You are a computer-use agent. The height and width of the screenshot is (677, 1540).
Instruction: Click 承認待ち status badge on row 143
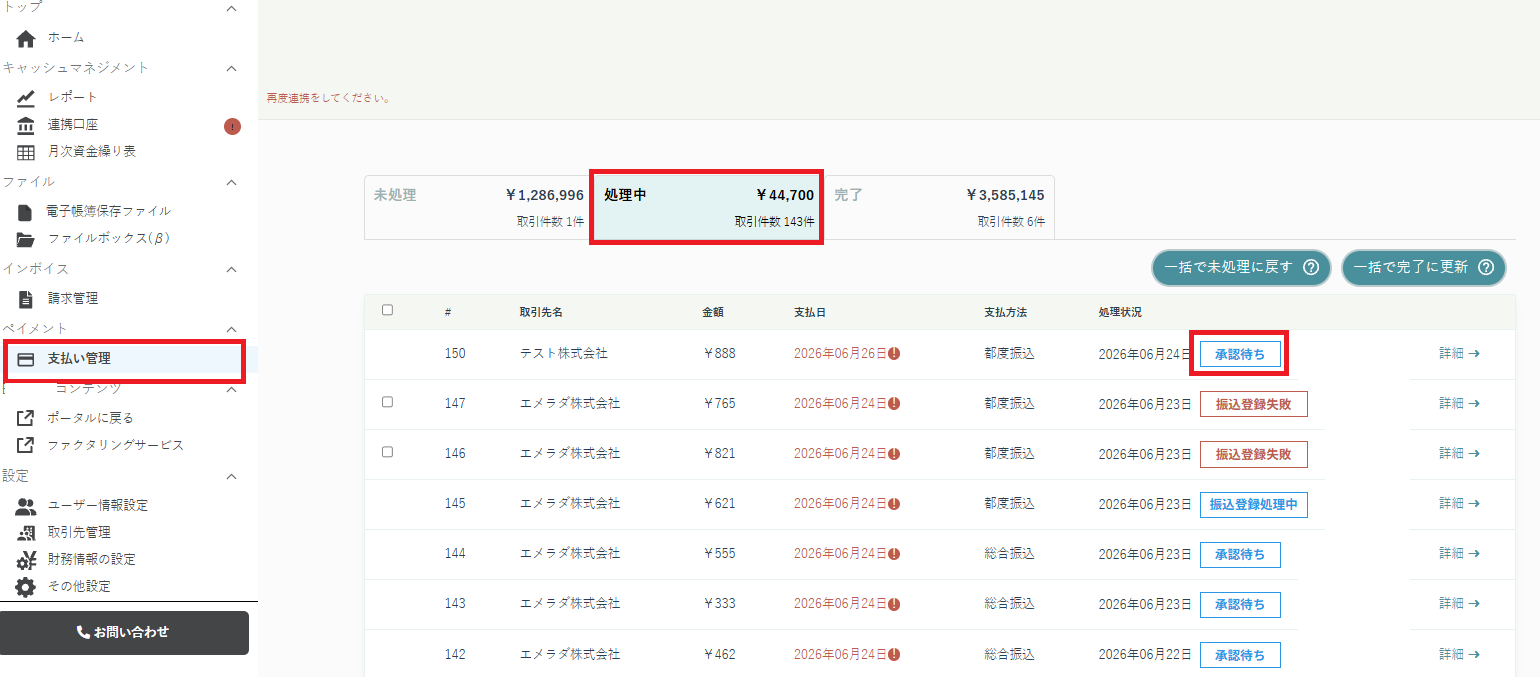[1239, 604]
